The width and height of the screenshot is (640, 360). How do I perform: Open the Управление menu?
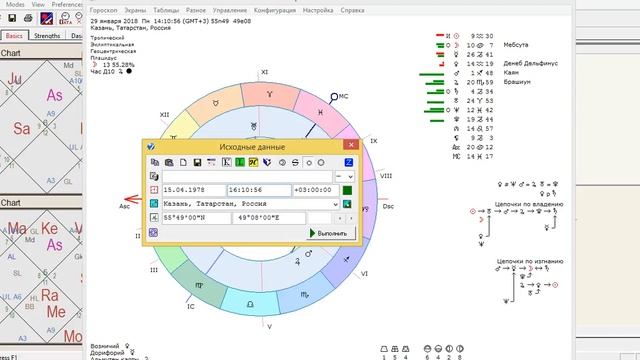tap(230, 10)
